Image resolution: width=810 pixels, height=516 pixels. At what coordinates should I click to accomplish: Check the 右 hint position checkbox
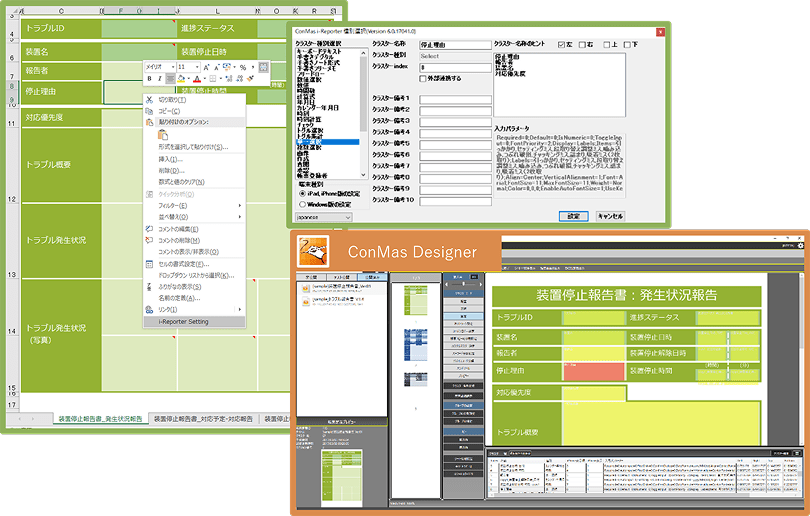(582, 45)
